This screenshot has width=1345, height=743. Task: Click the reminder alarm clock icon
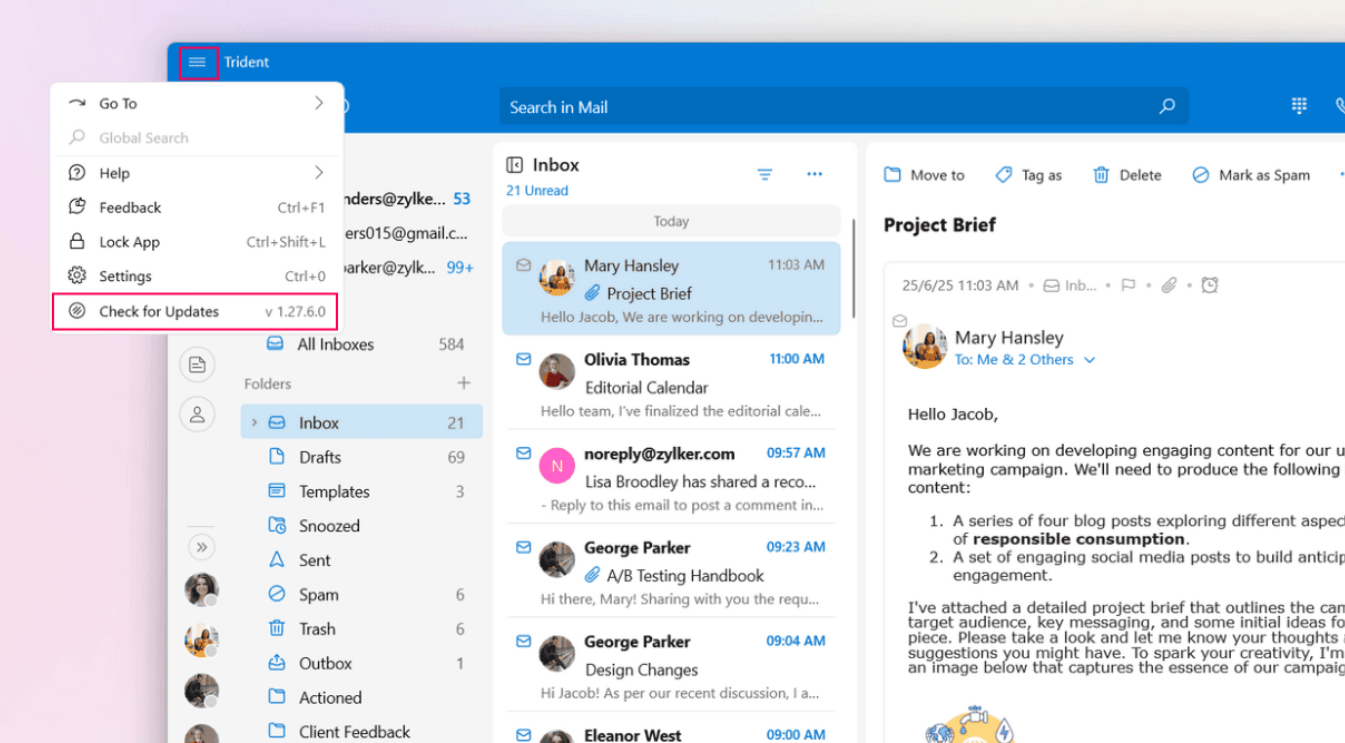[1210, 286]
